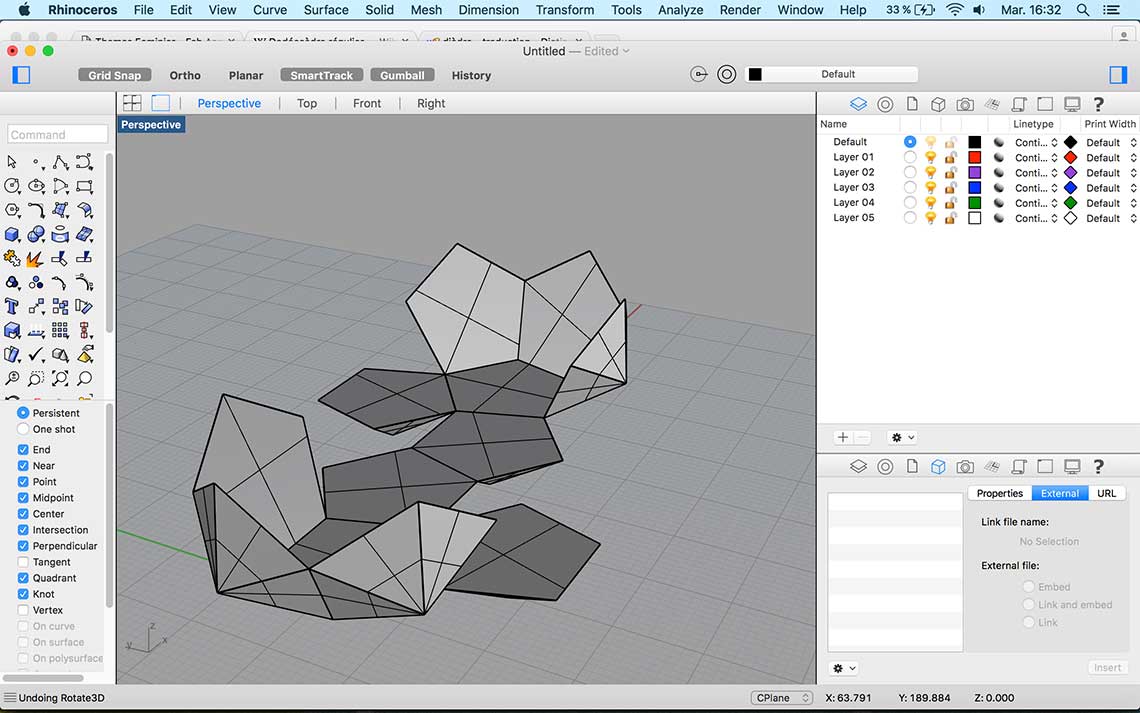Toggle the Gumball button
Screen dimensions: 1140x713
(x=402, y=75)
